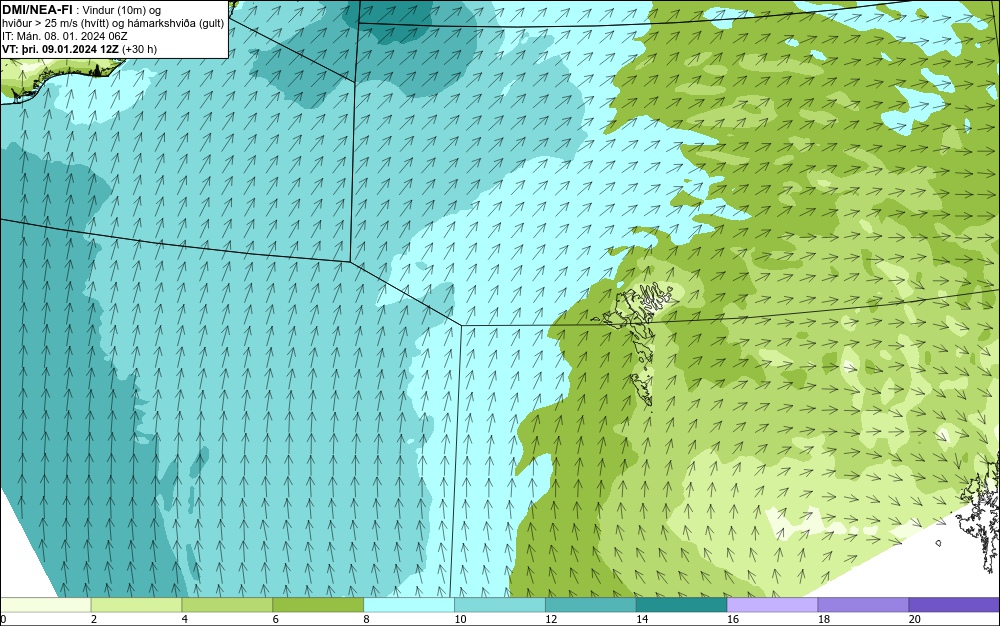
Task: Click the legend label '6'
Action: 276,619
